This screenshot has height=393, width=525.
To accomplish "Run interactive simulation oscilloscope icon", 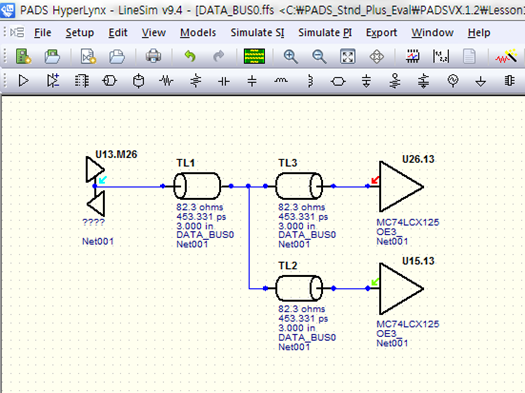I will (412, 56).
